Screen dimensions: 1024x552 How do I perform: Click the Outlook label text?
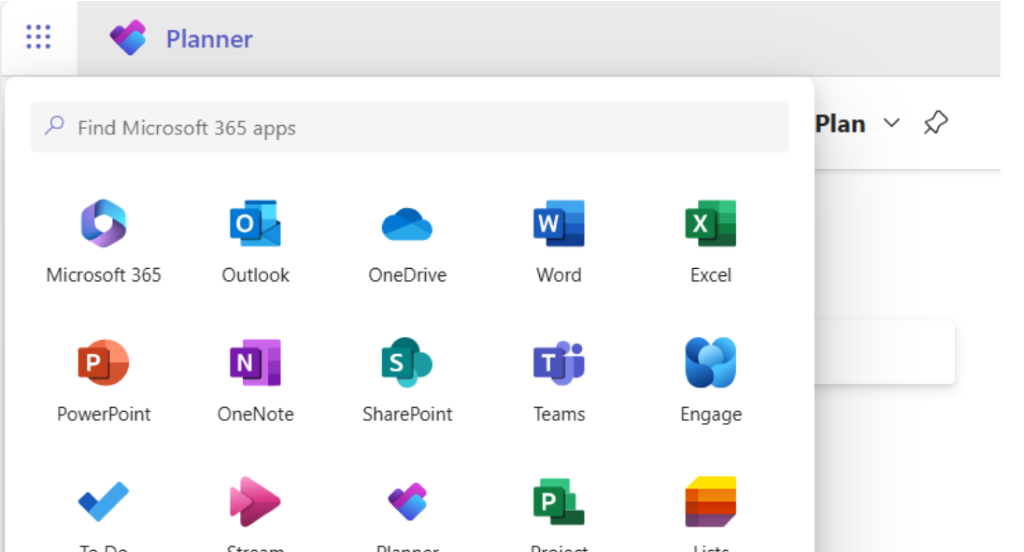click(255, 275)
